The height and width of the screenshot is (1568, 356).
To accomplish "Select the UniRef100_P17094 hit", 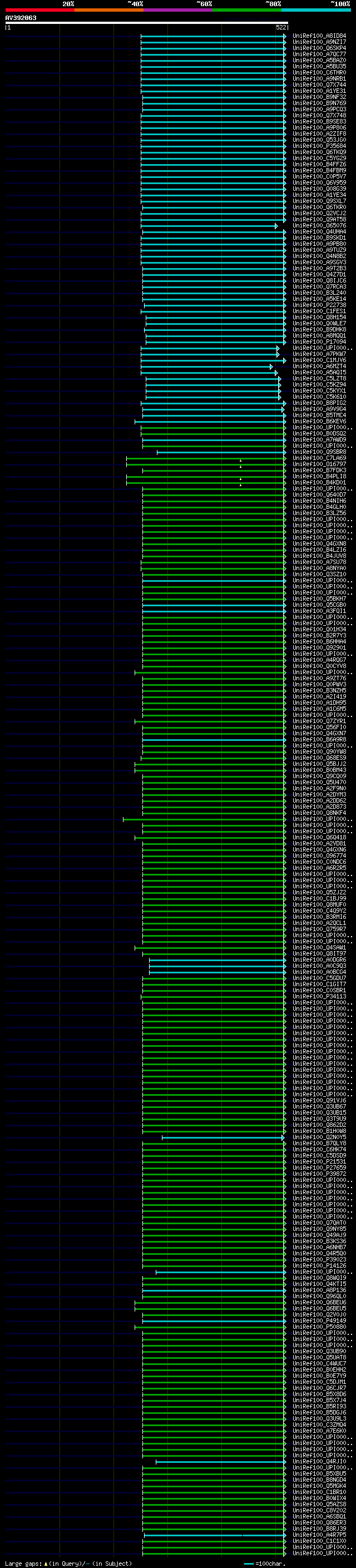I will pyautogui.click(x=319, y=342).
